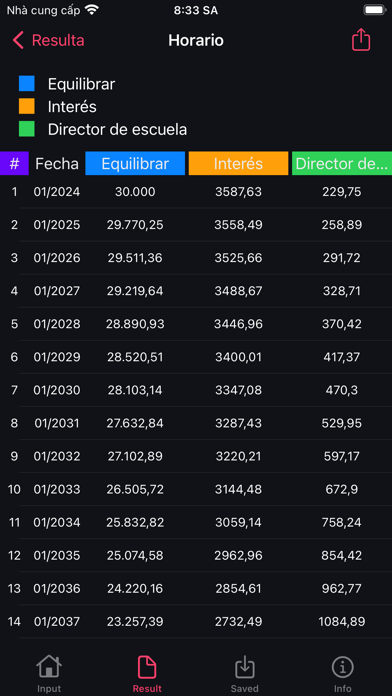Select date 01/2034
The image size is (392, 696).
point(57,522)
